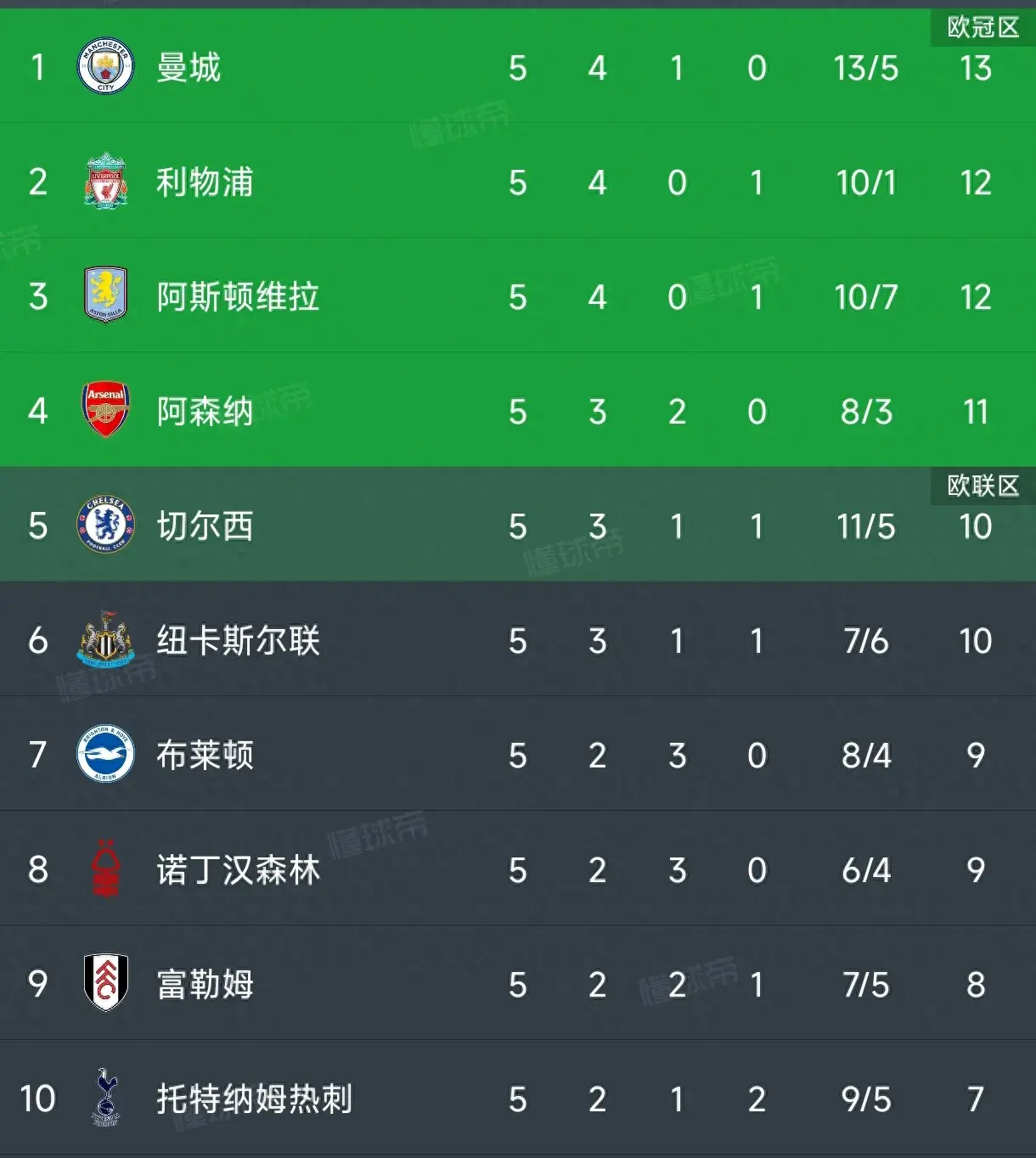Image resolution: width=1036 pixels, height=1158 pixels.
Task: Open team name 托特纳姆热刺
Action: click(254, 1099)
